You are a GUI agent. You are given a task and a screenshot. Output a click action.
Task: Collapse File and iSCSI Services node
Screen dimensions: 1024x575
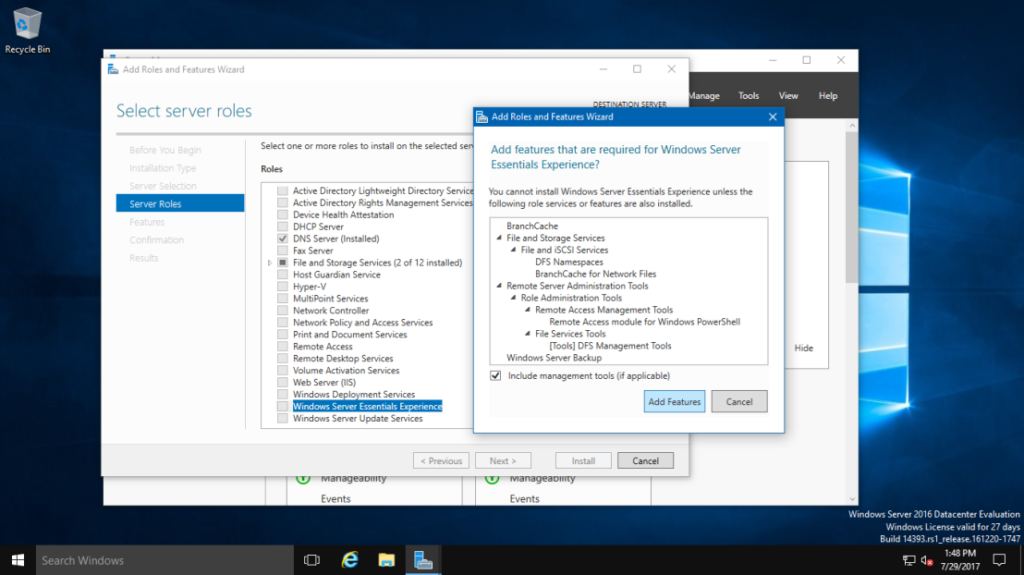click(513, 250)
